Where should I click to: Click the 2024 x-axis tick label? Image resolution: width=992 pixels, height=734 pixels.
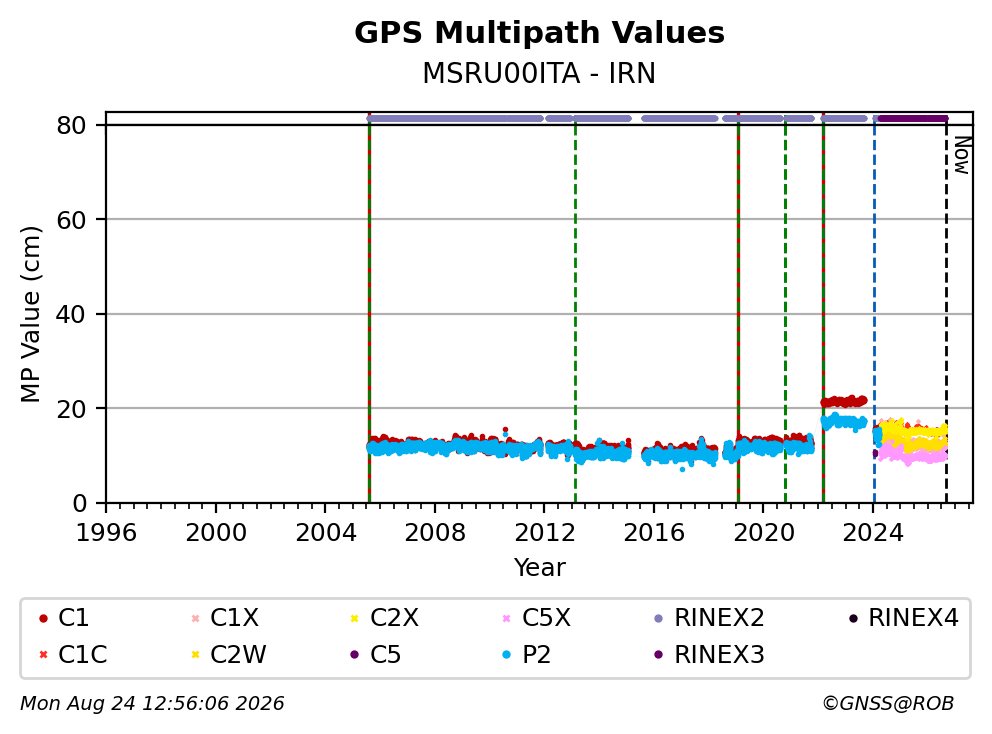pyautogui.click(x=873, y=533)
